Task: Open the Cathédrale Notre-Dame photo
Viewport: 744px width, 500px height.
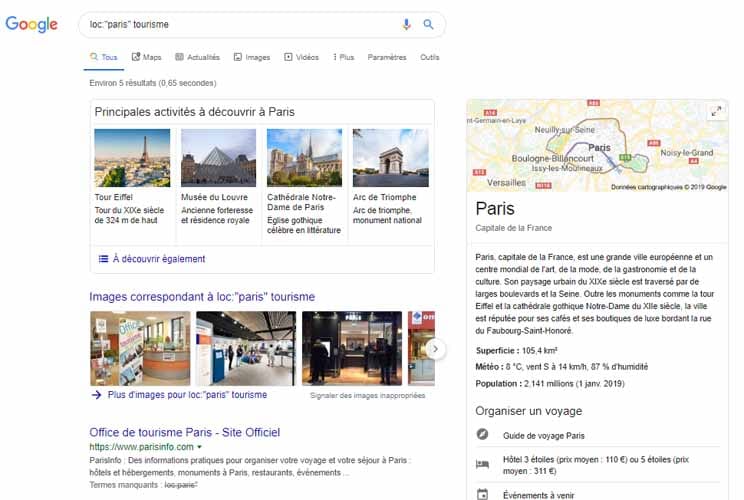Action: [304, 158]
